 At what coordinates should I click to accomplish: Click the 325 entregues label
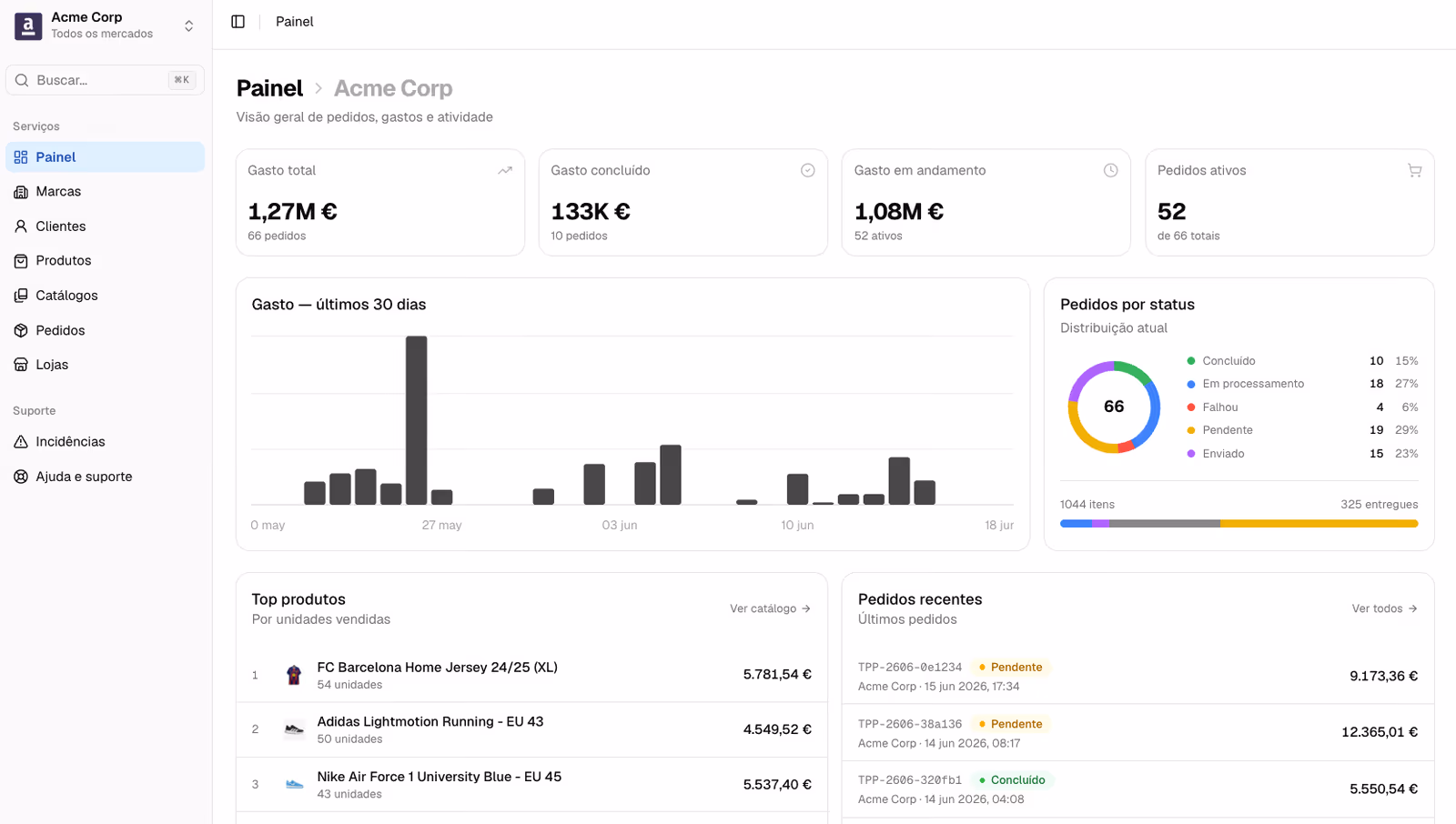point(1379,505)
